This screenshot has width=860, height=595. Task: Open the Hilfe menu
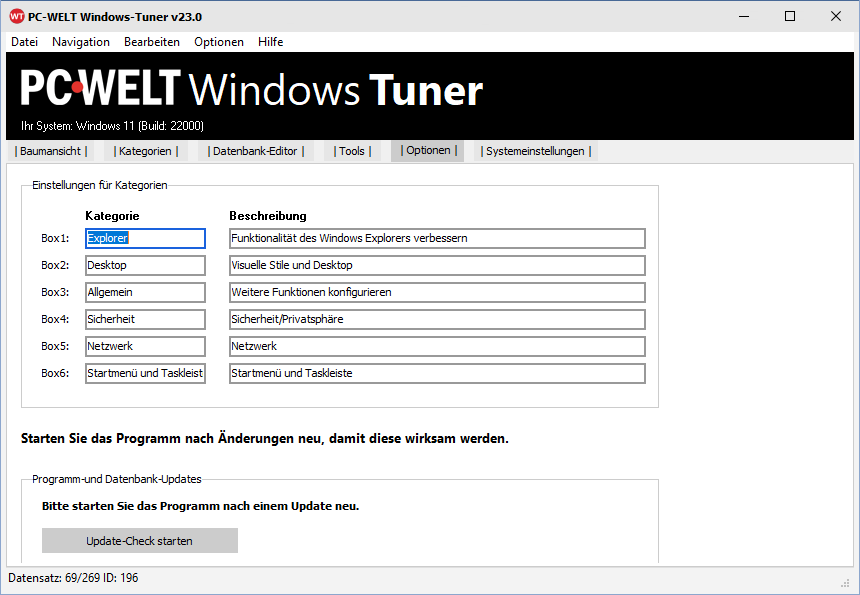click(270, 42)
